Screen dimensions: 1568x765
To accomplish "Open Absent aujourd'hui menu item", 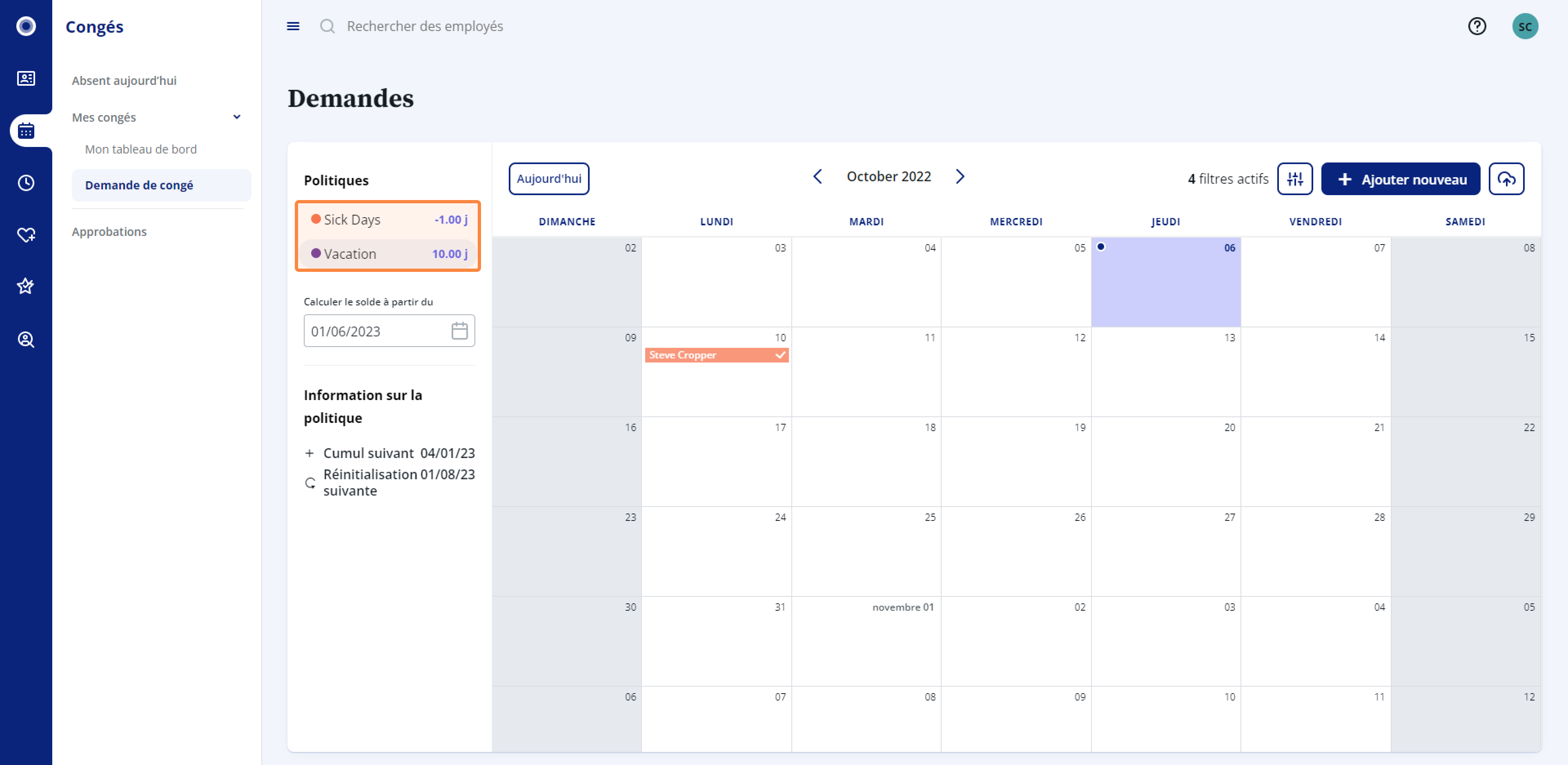I will coord(124,80).
